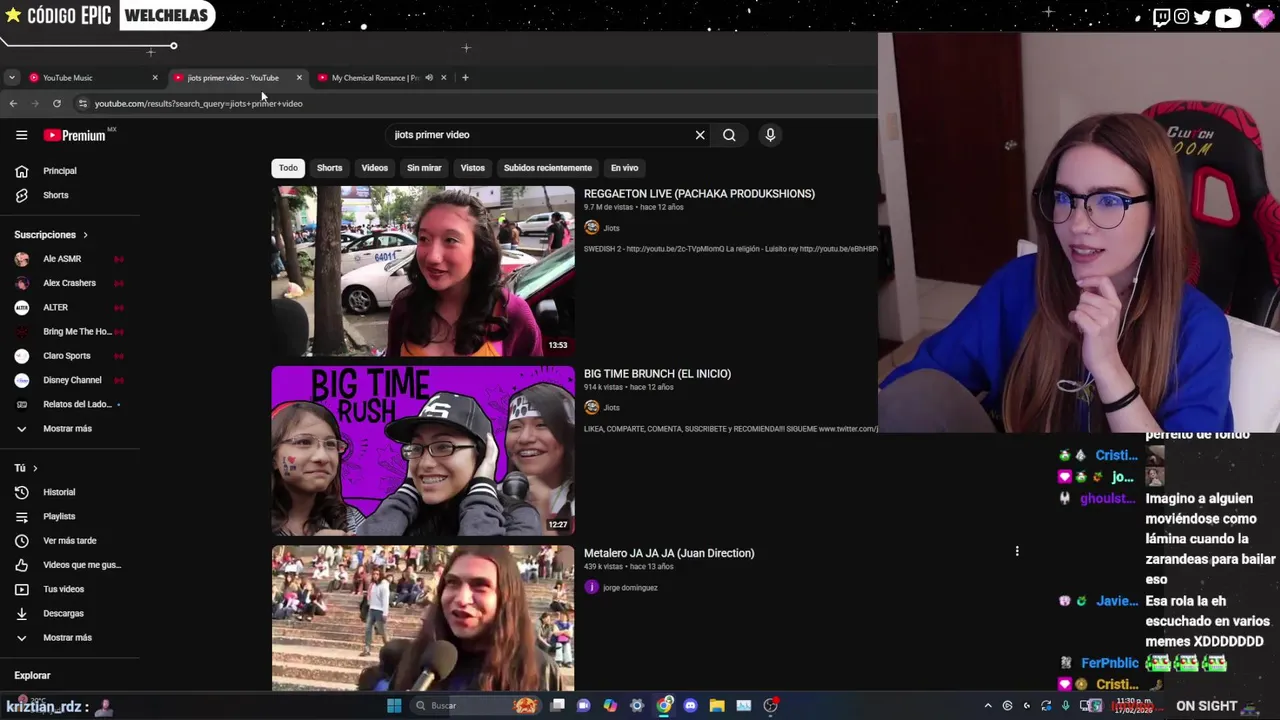This screenshot has height=720, width=1280.
Task: Open the Windows Start menu
Action: point(394,705)
